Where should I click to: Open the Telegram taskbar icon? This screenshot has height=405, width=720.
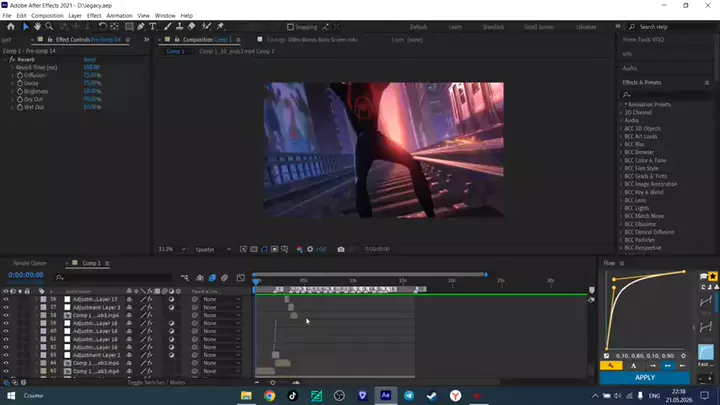pyautogui.click(x=409, y=395)
